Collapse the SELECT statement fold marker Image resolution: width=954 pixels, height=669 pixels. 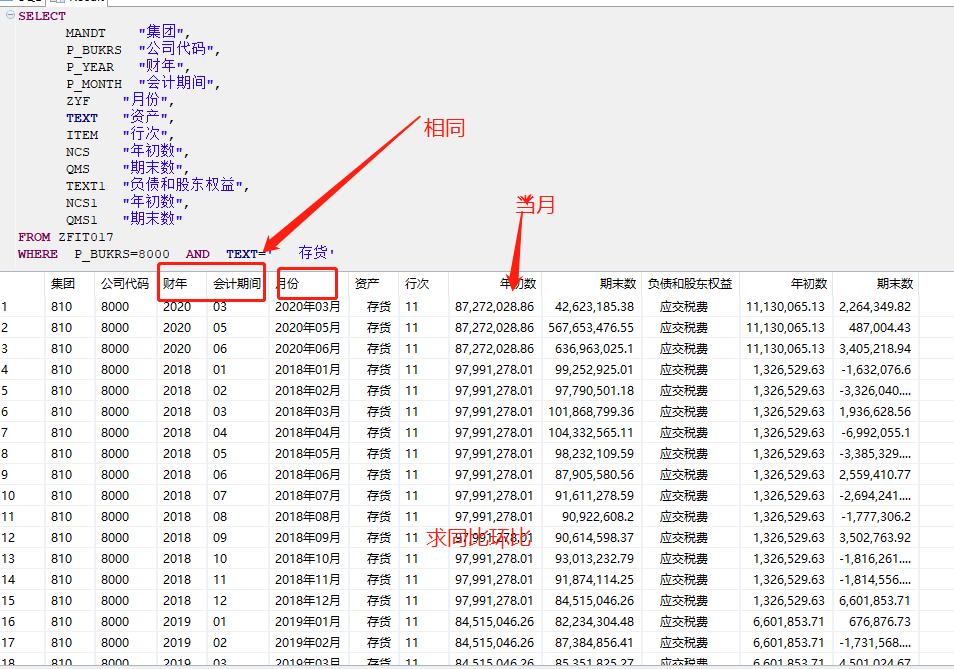tap(10, 15)
